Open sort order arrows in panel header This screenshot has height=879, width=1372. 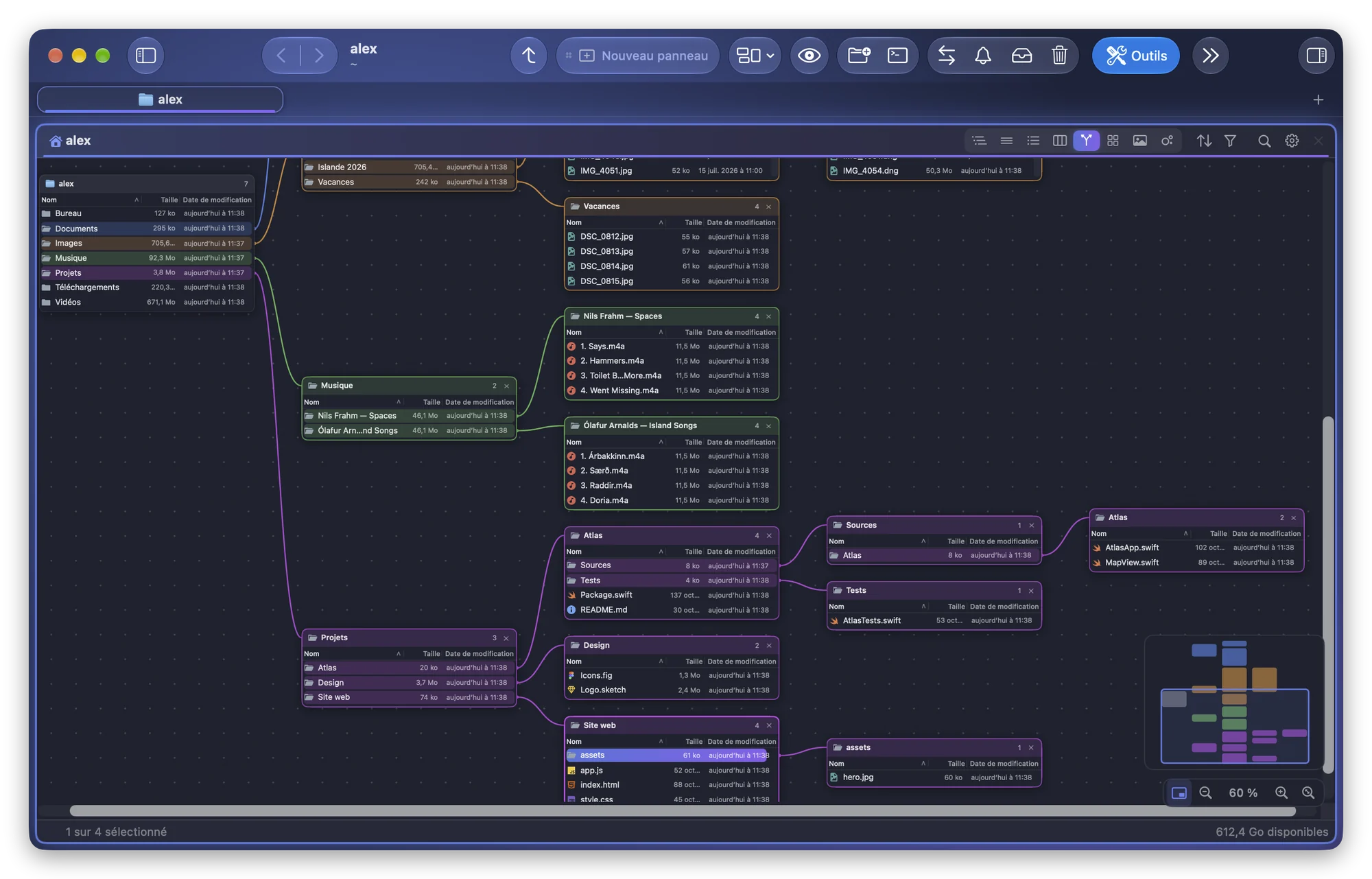tap(1204, 141)
